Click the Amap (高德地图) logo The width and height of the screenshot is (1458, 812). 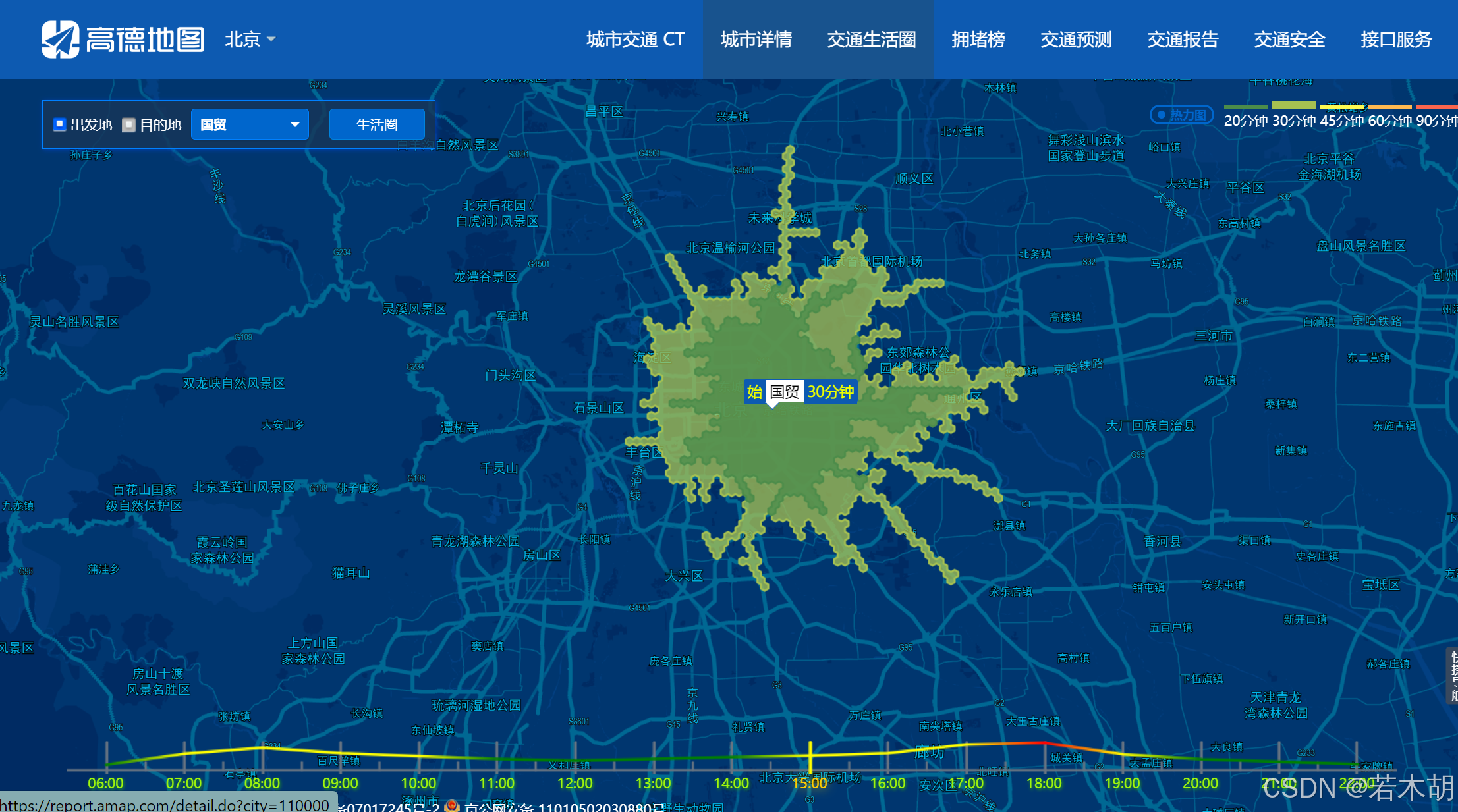[123, 40]
